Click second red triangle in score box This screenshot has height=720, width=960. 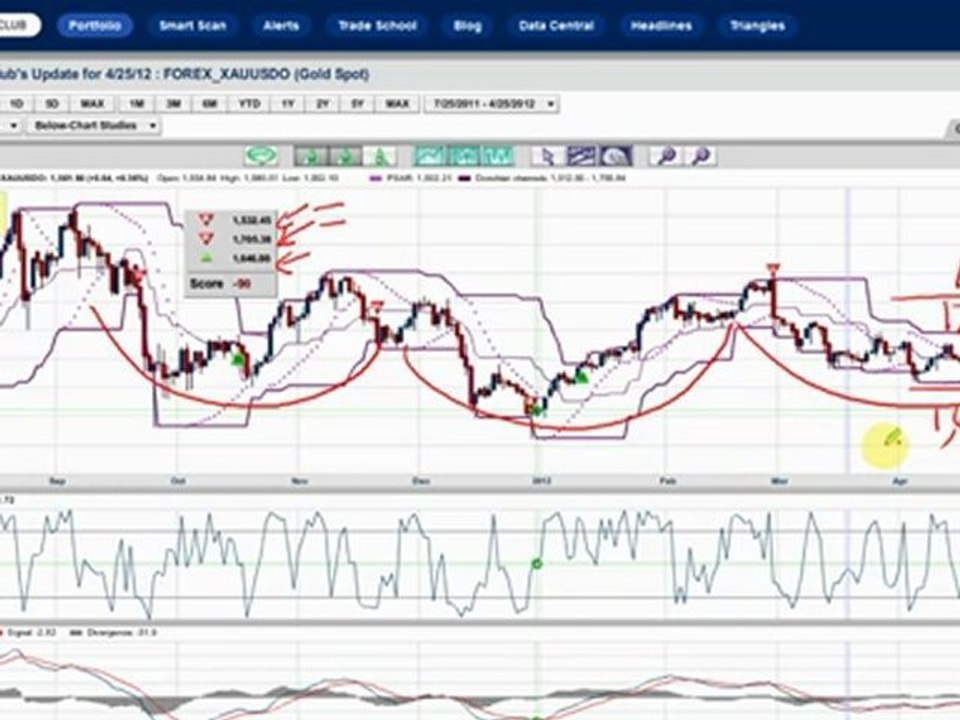(206, 238)
